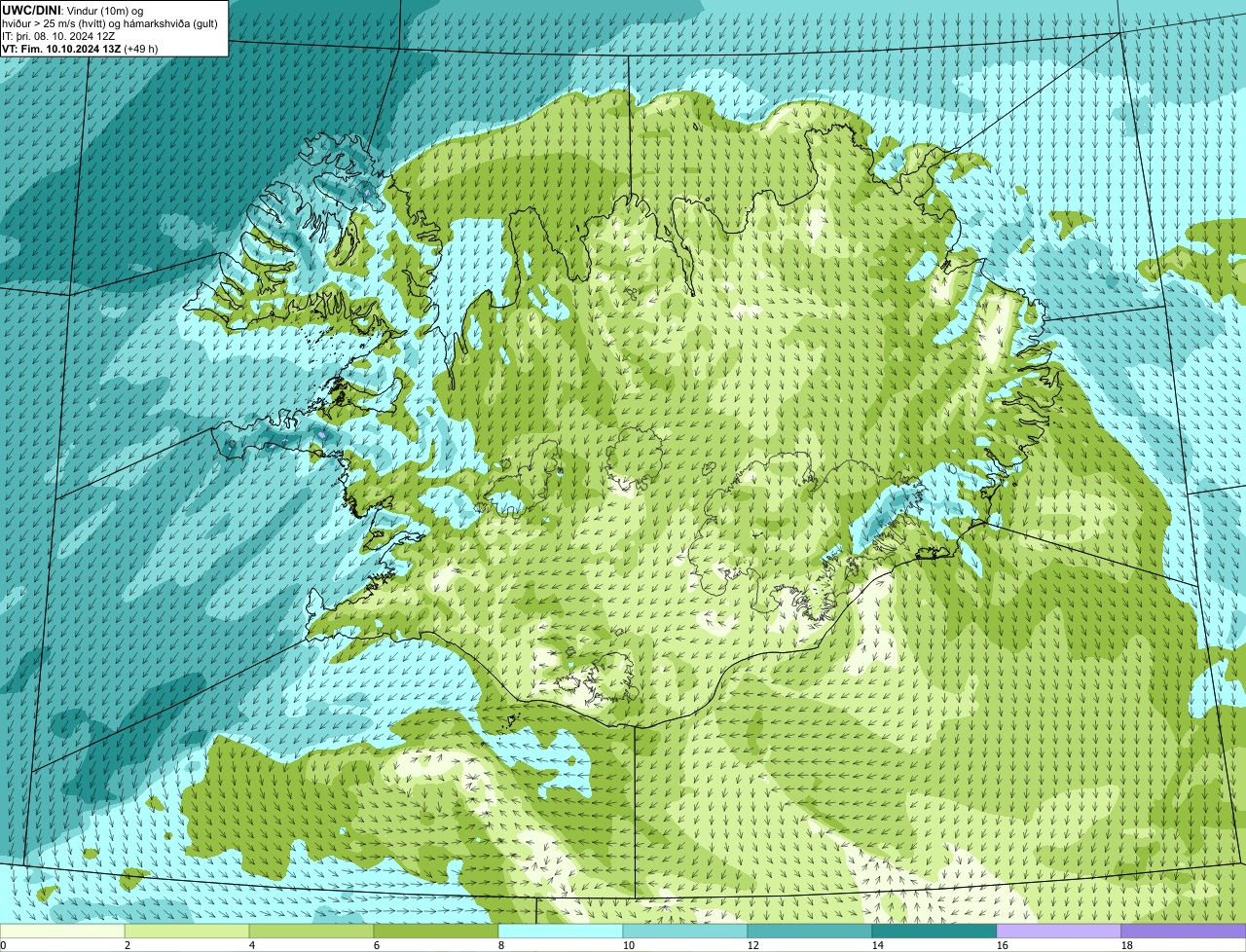Click the 4–6 m/s green legend swatch

(311, 931)
